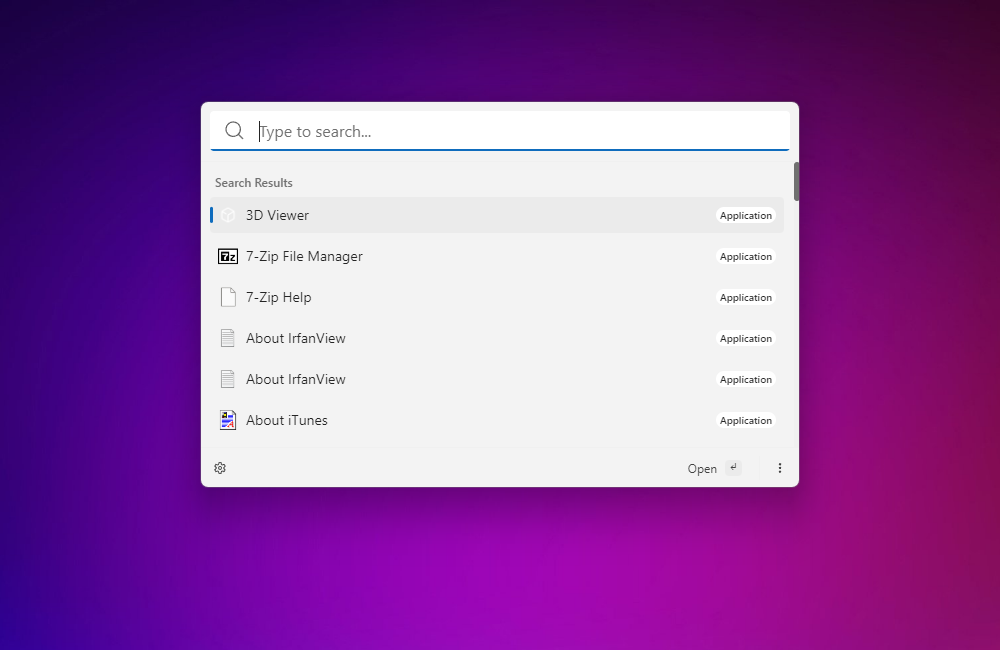Select the 7-Zip Help result text

point(279,297)
